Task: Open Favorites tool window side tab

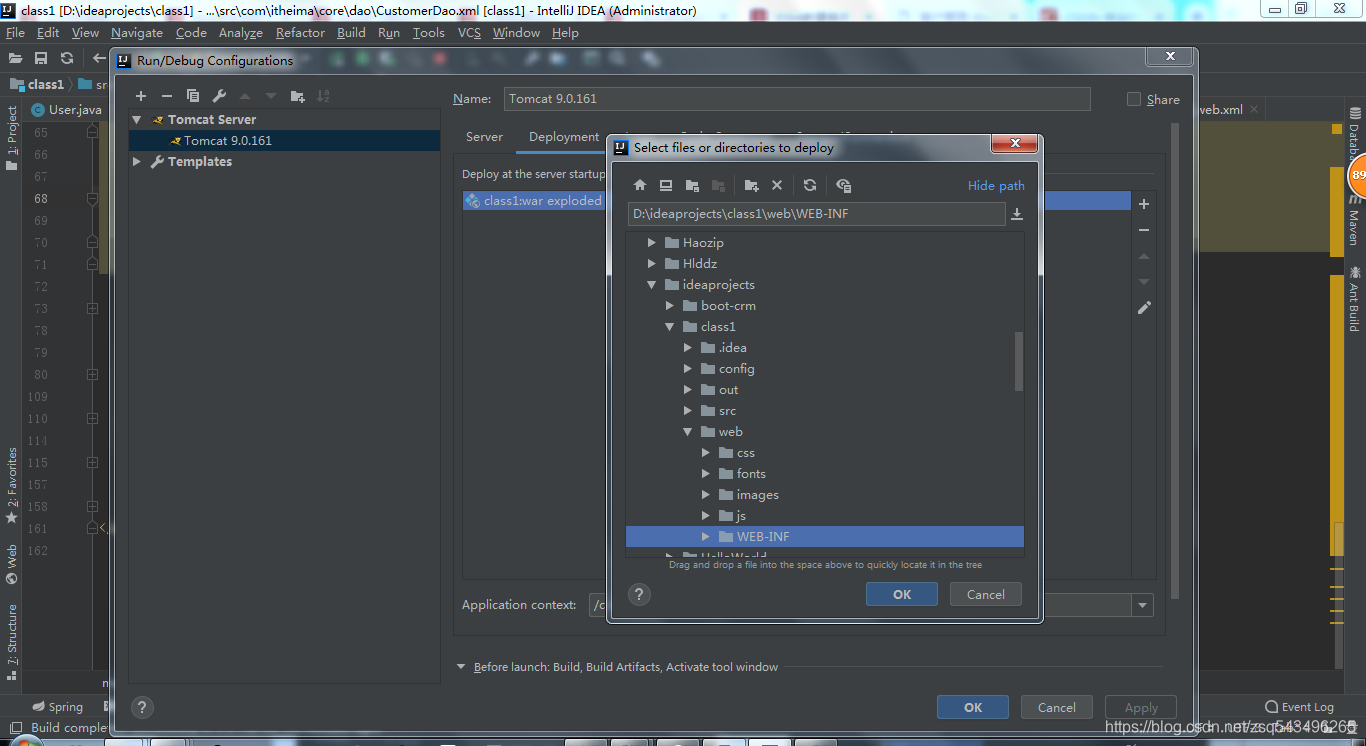Action: point(12,485)
